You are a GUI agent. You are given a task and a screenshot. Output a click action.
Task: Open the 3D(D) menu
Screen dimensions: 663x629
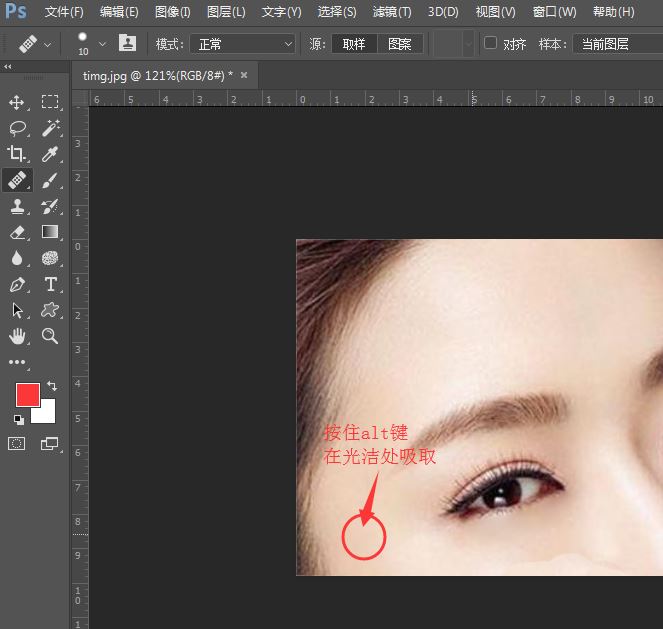[x=443, y=12]
